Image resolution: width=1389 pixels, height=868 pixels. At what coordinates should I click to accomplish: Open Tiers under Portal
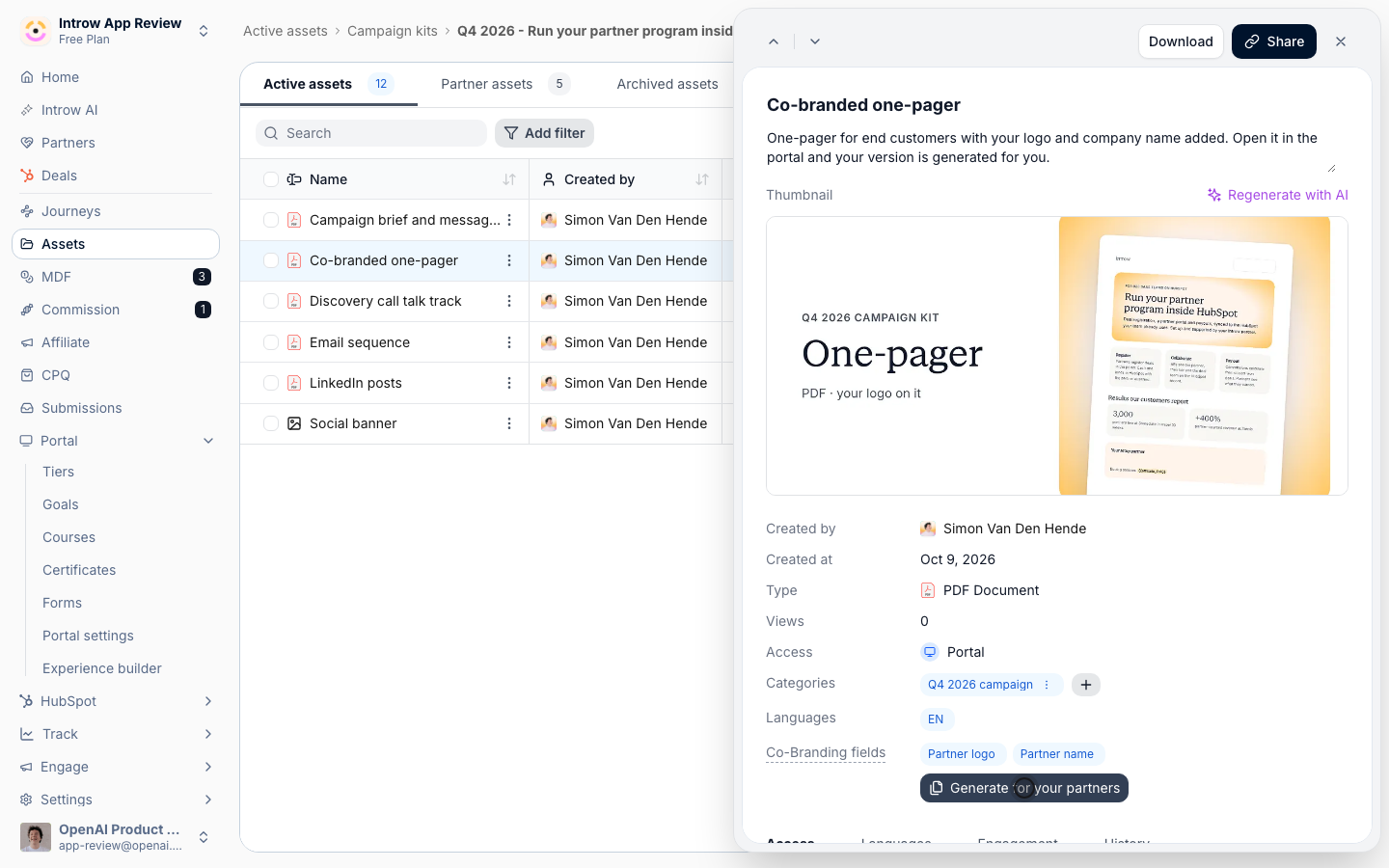58,472
